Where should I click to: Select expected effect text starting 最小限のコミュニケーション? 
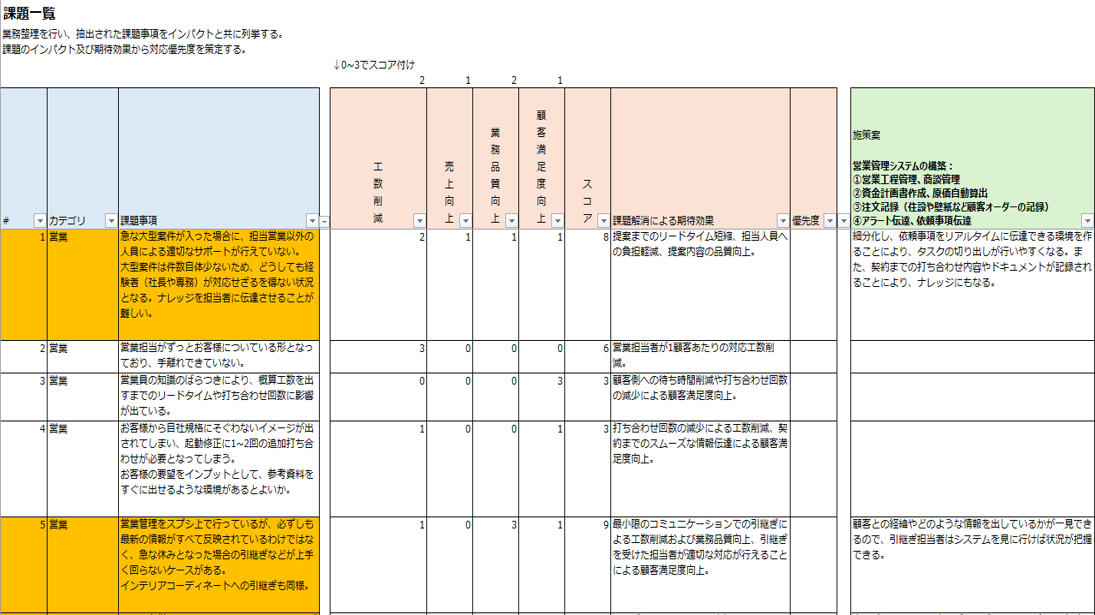click(x=700, y=565)
